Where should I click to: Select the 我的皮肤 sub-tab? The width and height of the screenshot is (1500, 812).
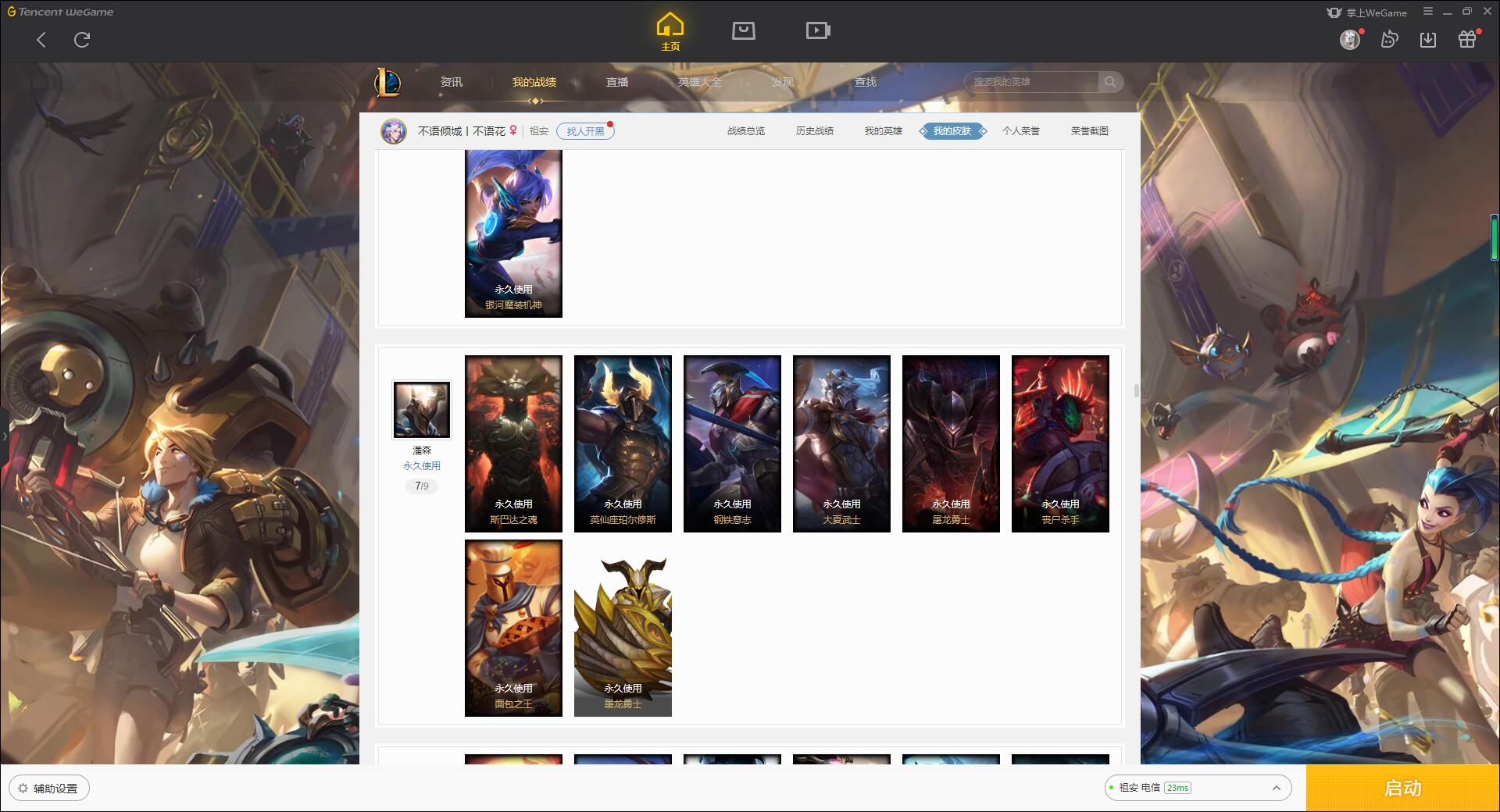click(952, 131)
